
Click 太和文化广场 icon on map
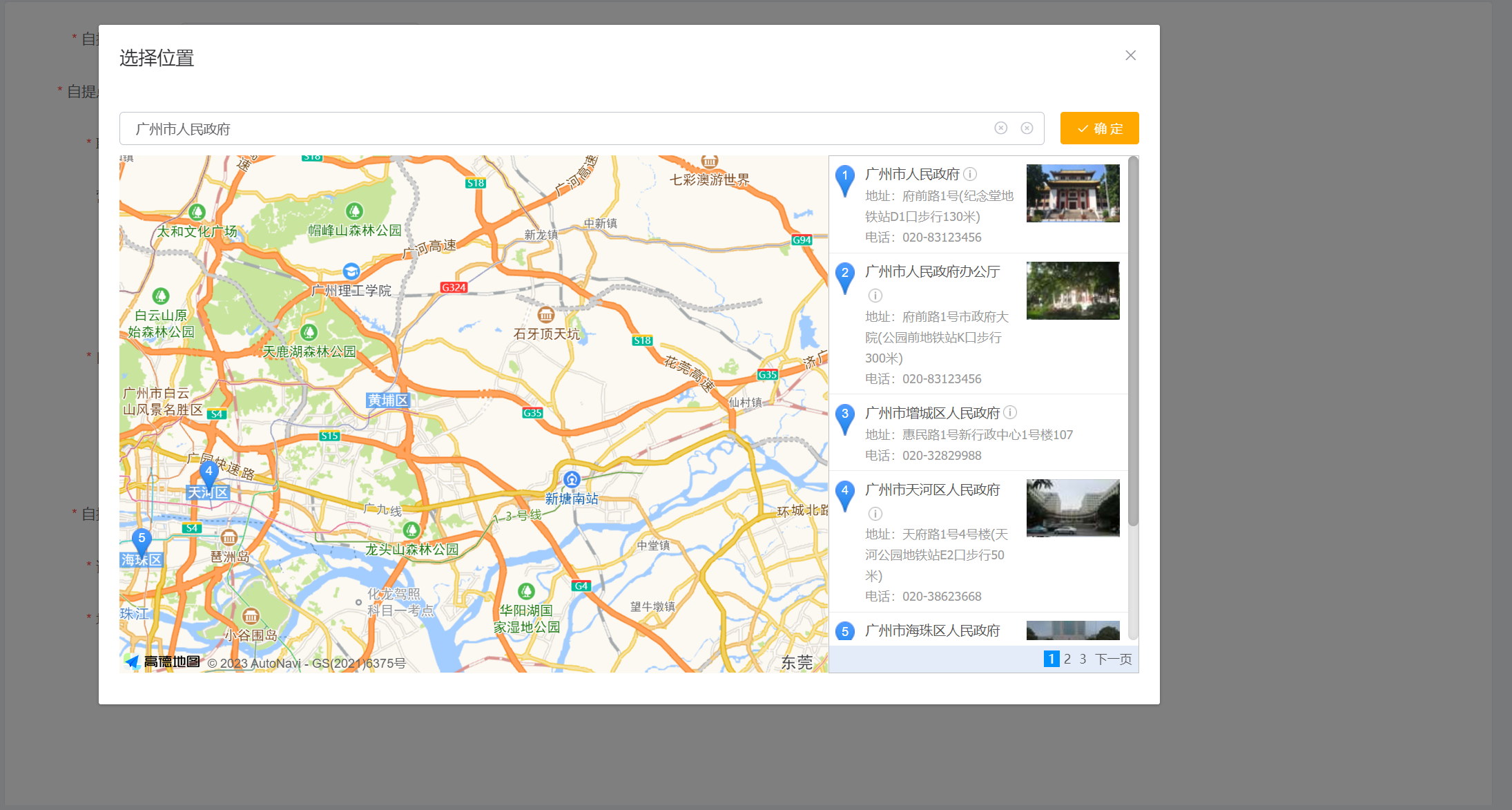coord(197,212)
